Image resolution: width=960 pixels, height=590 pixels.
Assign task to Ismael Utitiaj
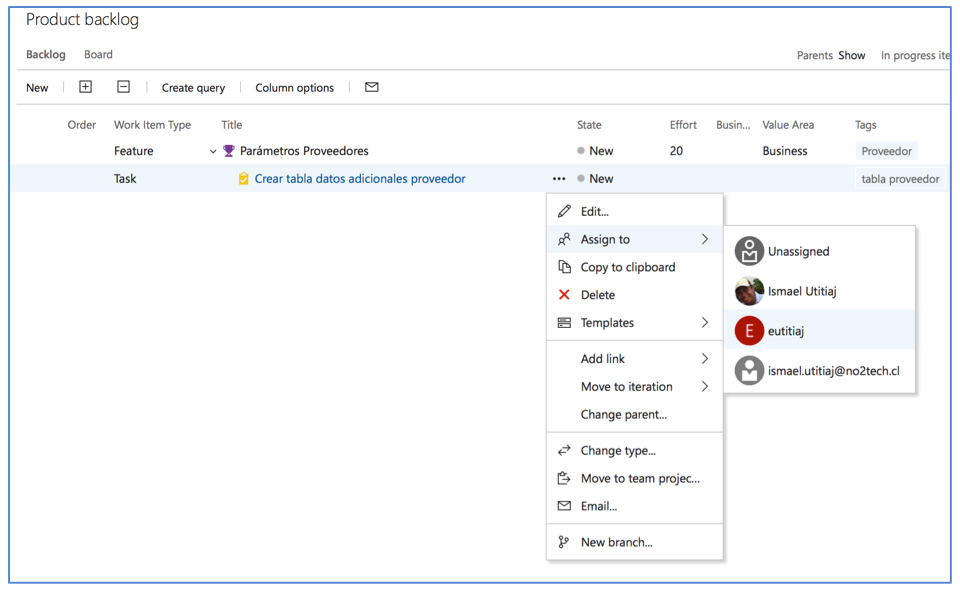pyautogui.click(x=820, y=291)
